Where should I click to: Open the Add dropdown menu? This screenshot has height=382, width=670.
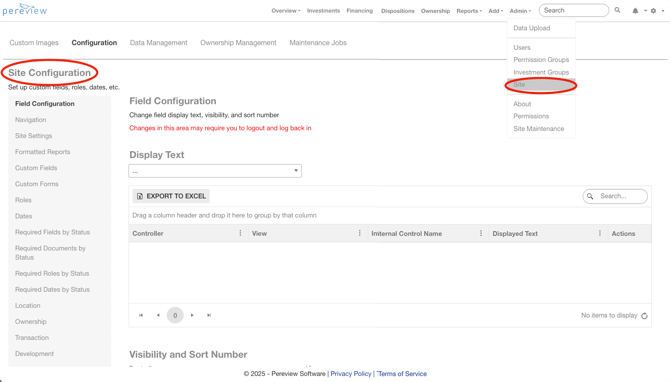[496, 11]
